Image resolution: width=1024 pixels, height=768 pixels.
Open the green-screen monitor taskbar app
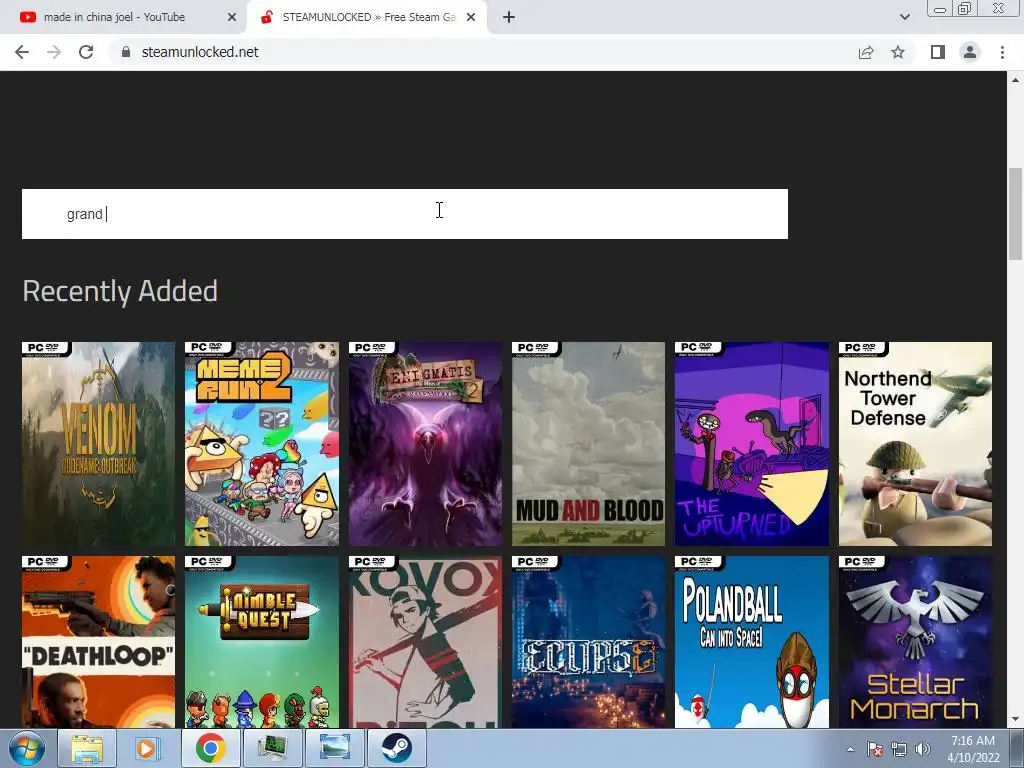click(272, 748)
